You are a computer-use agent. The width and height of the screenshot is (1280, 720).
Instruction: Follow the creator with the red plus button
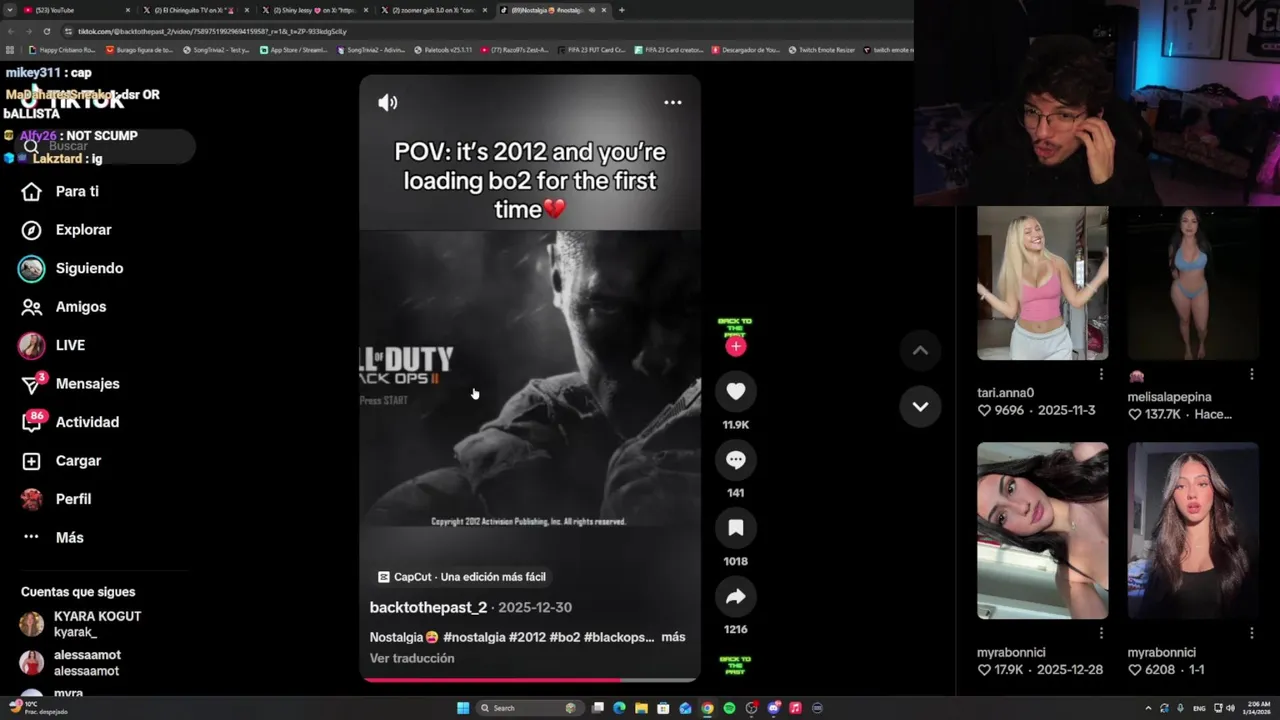click(x=736, y=346)
